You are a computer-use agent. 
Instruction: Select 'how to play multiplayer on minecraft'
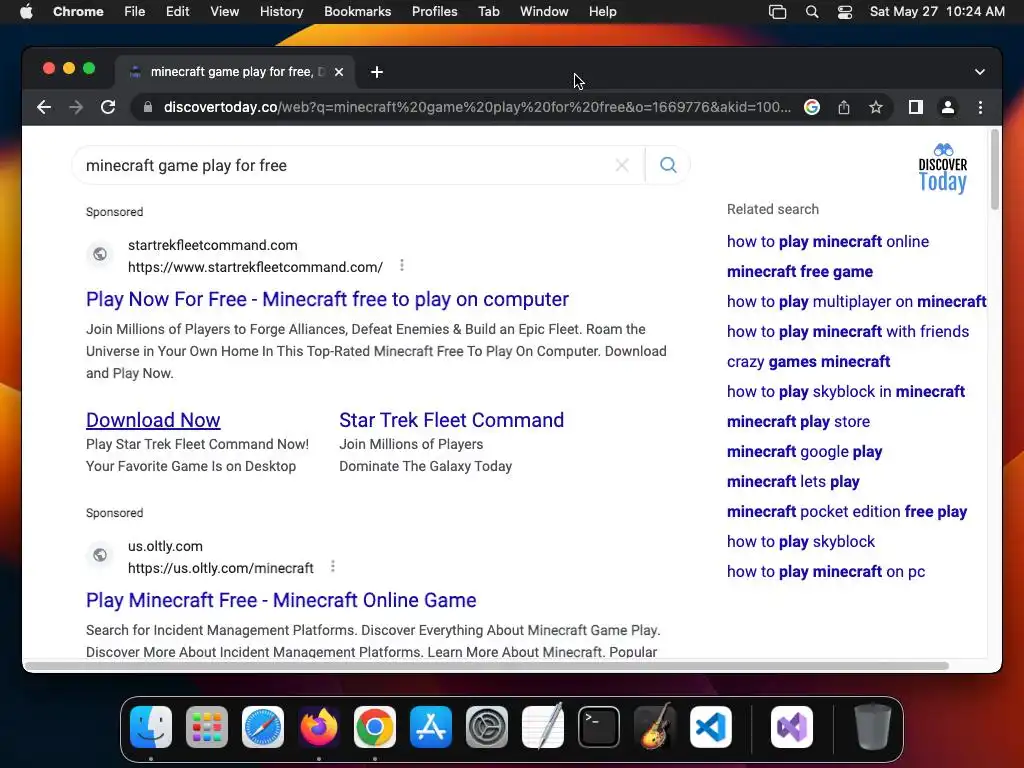tap(856, 302)
